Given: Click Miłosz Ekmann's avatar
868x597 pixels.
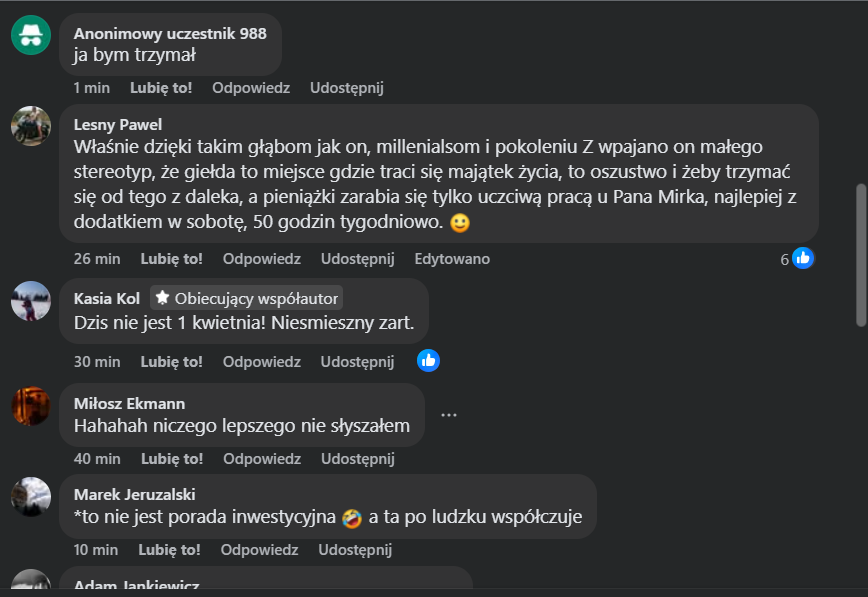Looking at the screenshot, I should click(31, 405).
